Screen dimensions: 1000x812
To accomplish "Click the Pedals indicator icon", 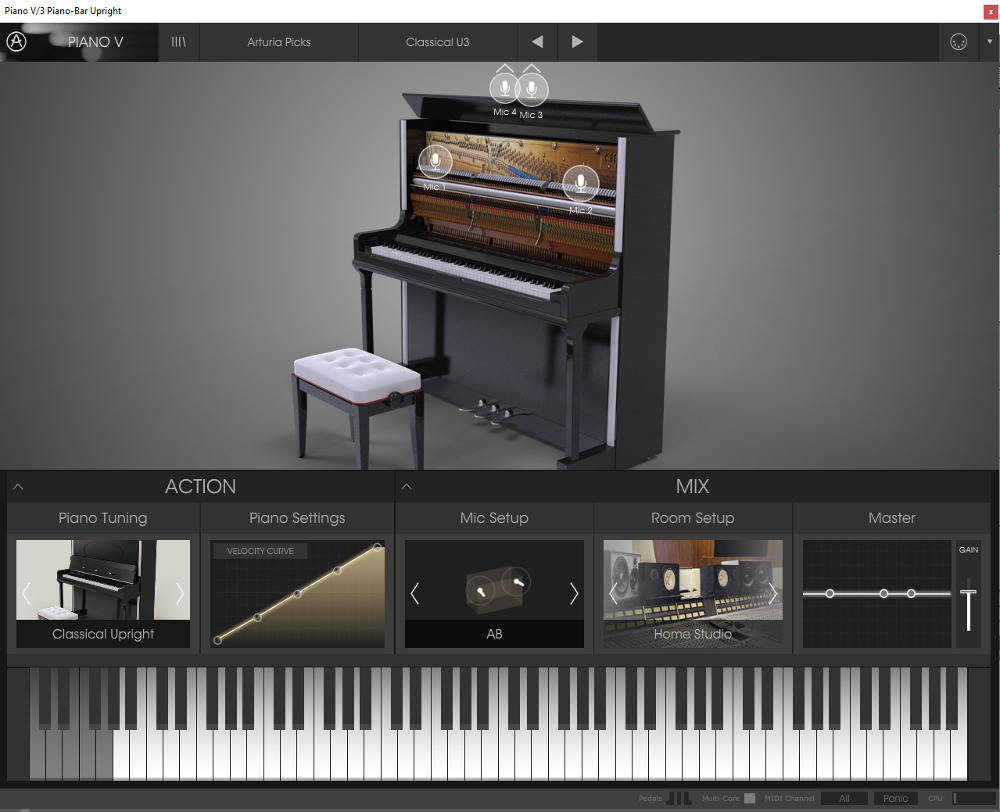I will pos(679,798).
